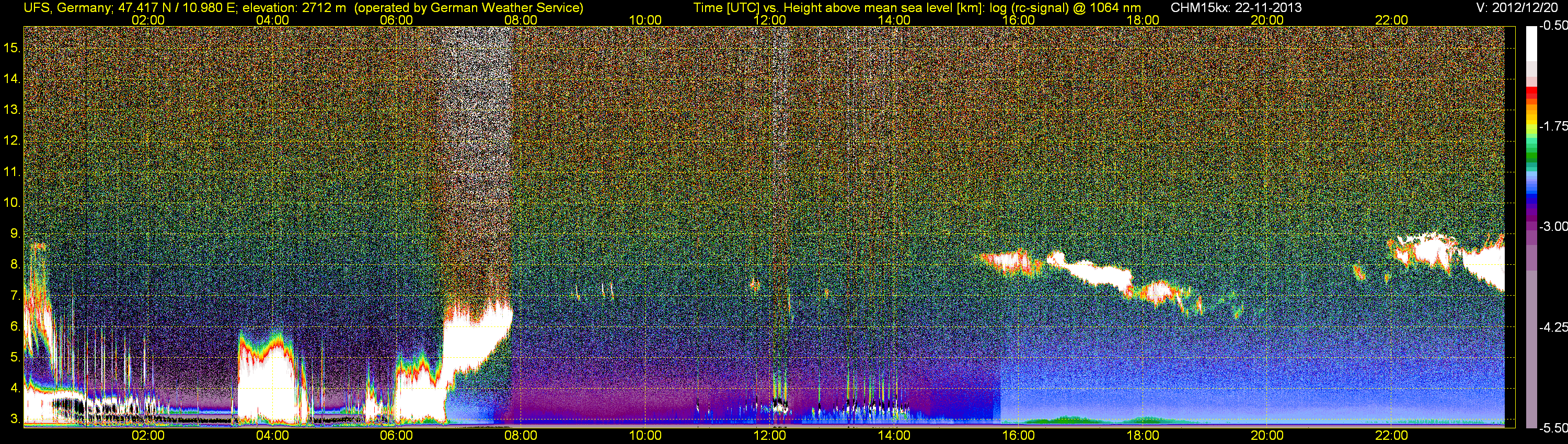Click the 20:00 label on the bottom time axis
Image resolution: width=1568 pixels, height=444 pixels.
point(1267,436)
